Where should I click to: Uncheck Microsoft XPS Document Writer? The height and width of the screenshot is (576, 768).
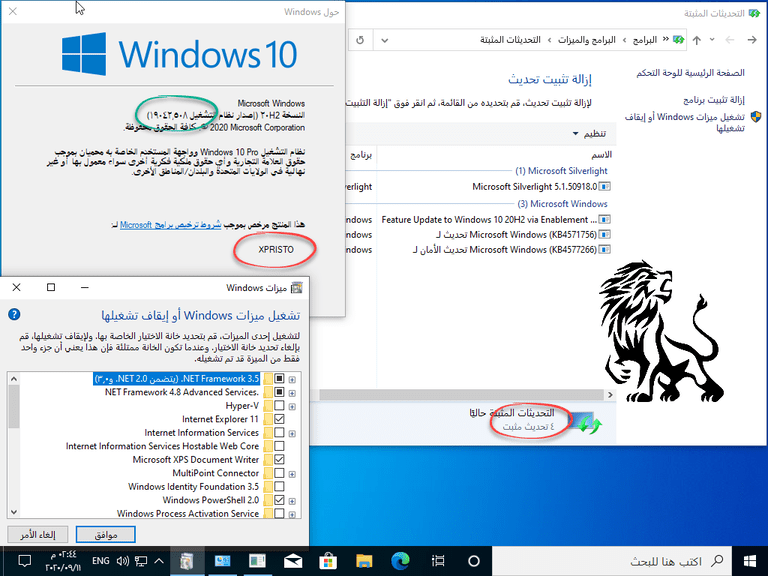pos(279,459)
